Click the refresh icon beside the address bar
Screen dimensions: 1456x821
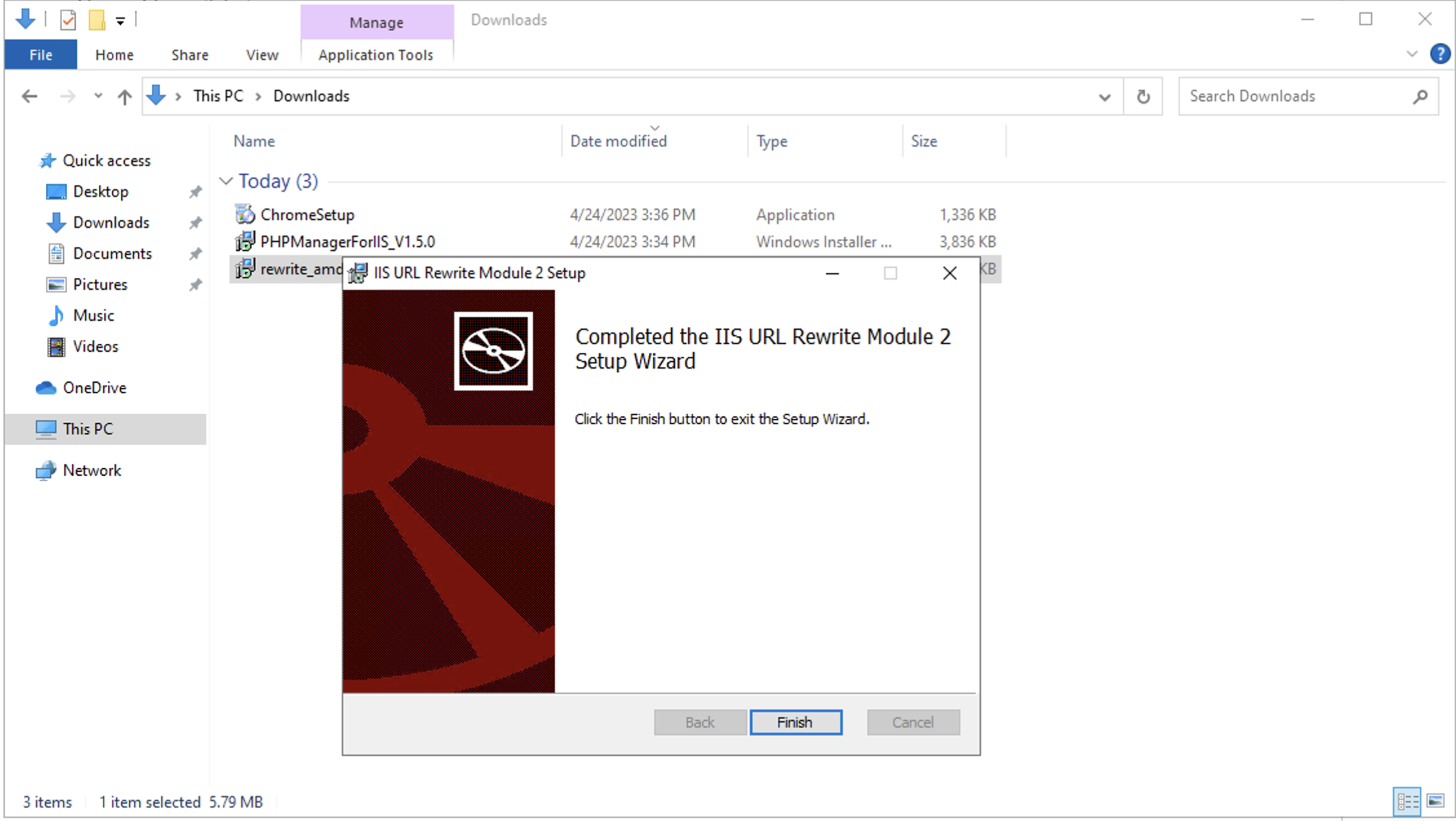coord(1143,96)
